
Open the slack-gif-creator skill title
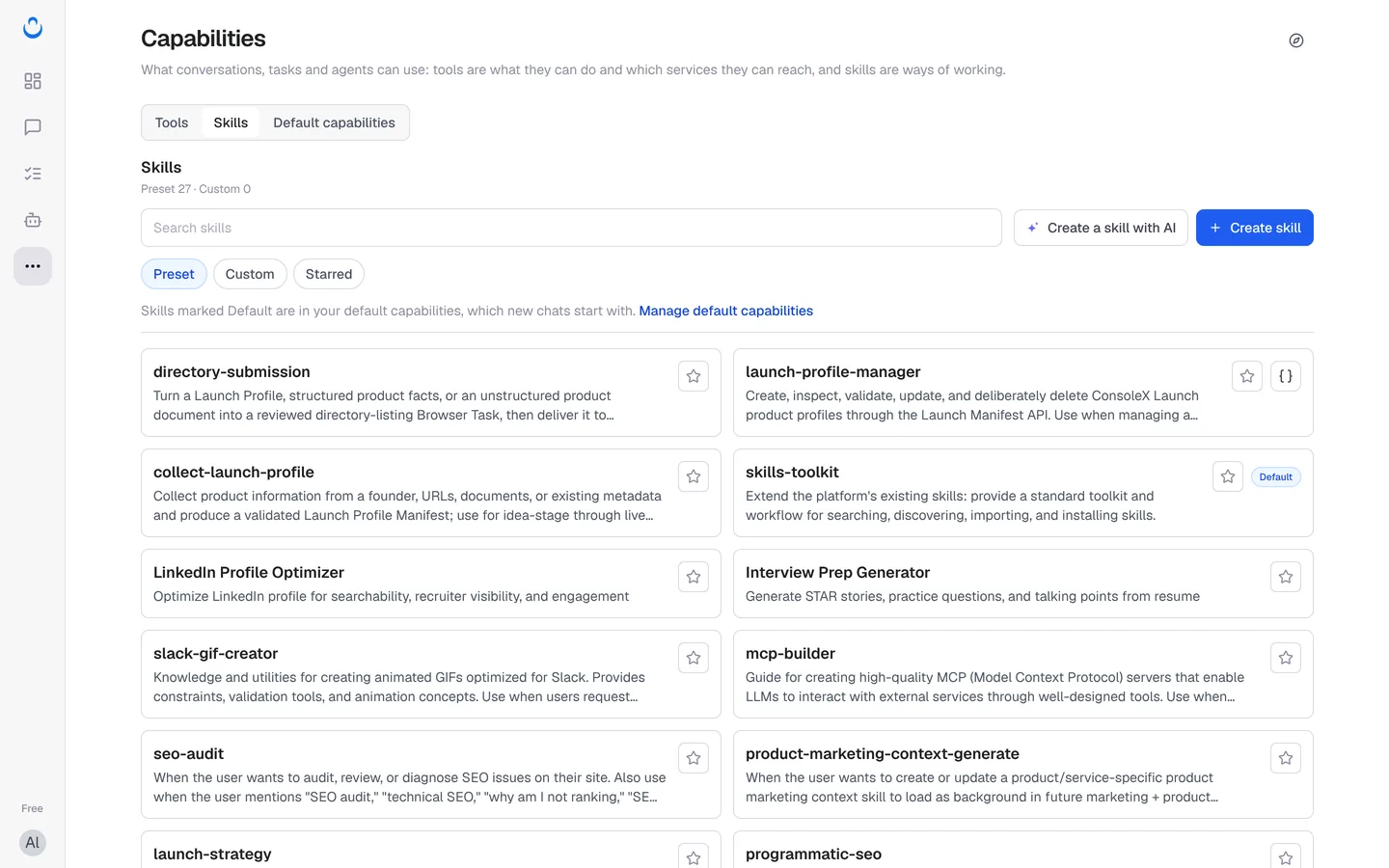215,654
